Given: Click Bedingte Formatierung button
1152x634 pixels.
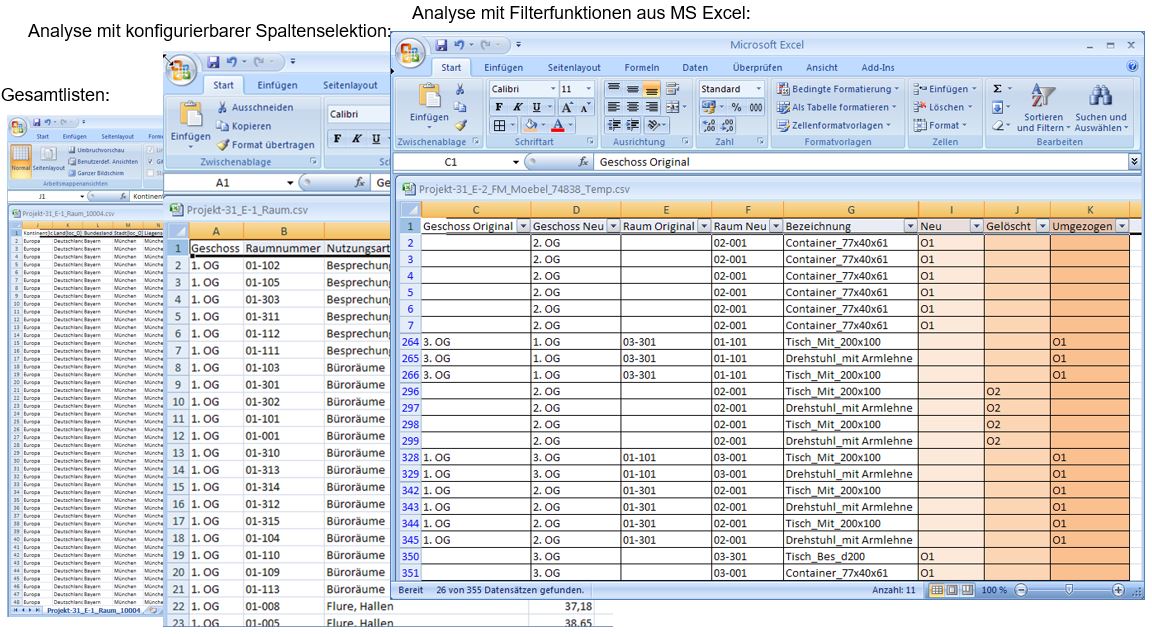Looking at the screenshot, I should pos(838,89).
